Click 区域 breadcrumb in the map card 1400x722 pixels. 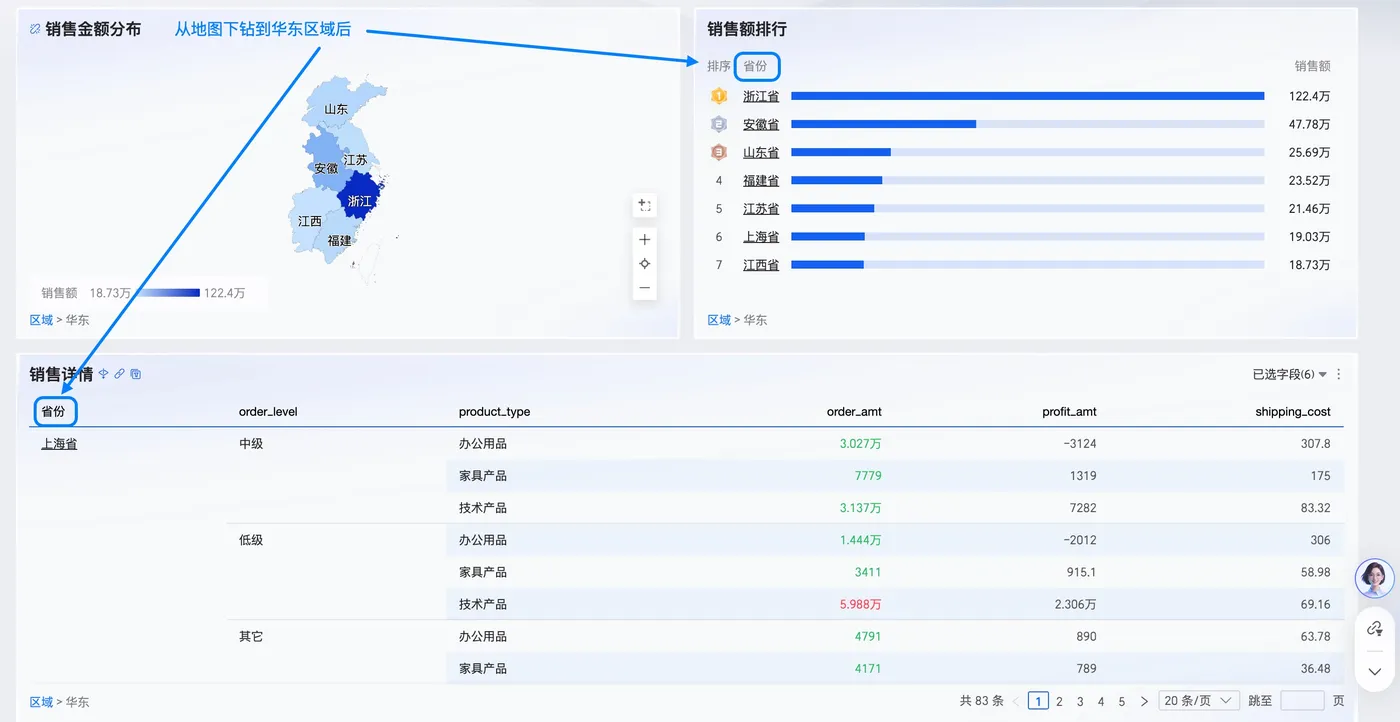point(41,320)
